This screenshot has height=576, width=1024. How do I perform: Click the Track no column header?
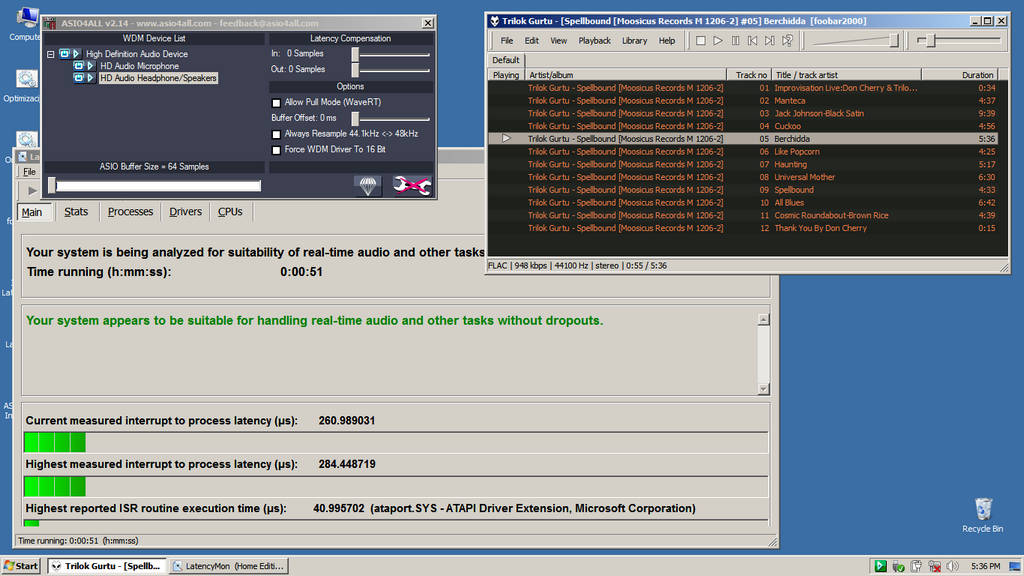(749, 75)
